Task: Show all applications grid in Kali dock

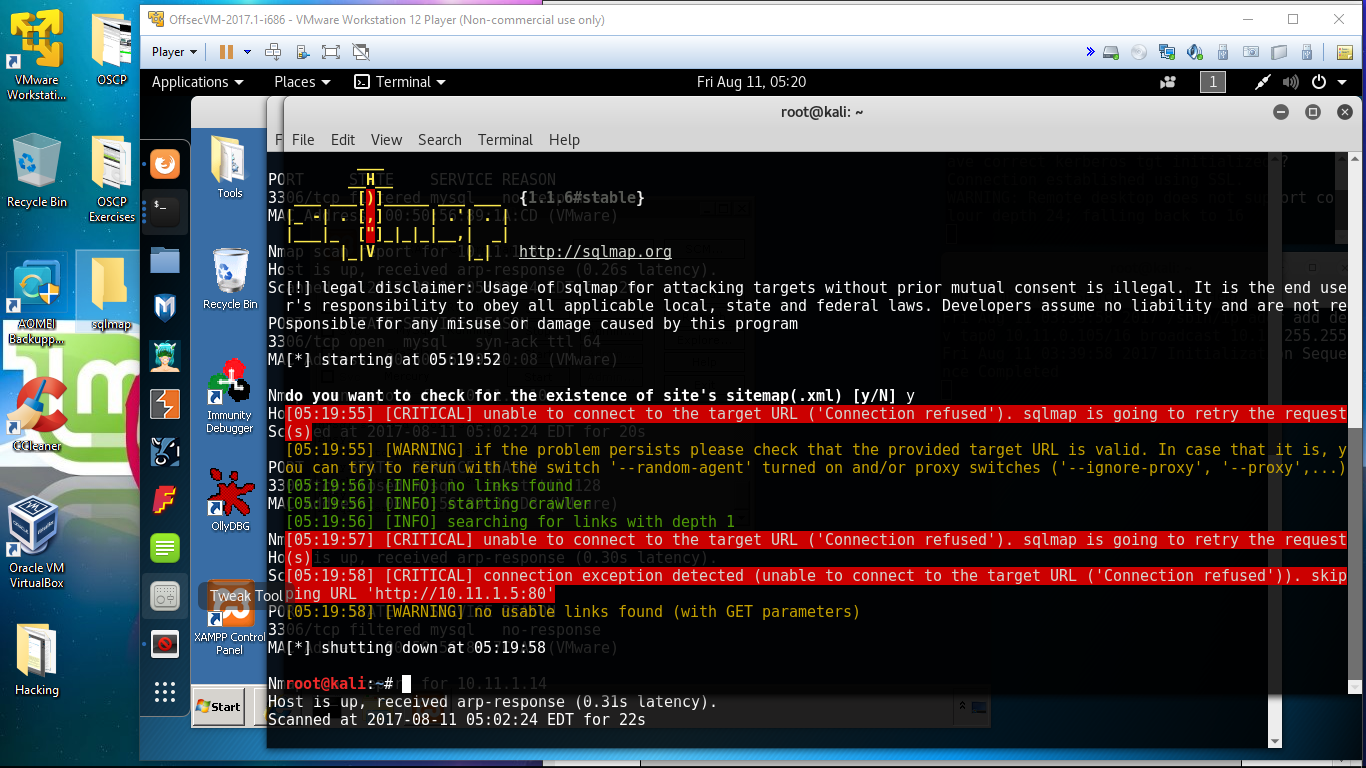Action: [165, 692]
